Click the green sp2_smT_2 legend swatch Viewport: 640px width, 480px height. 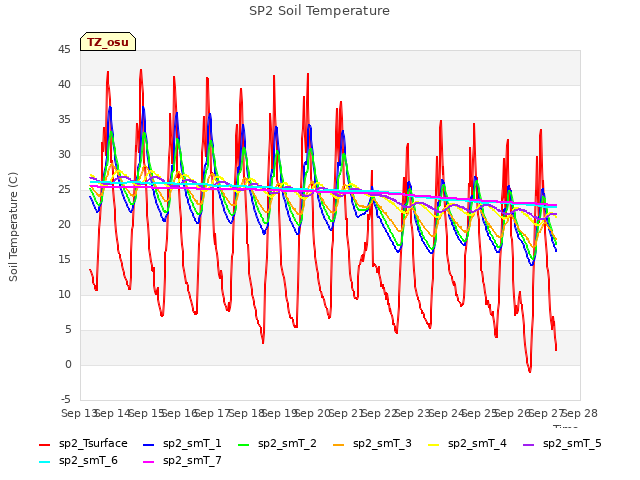coord(244,444)
